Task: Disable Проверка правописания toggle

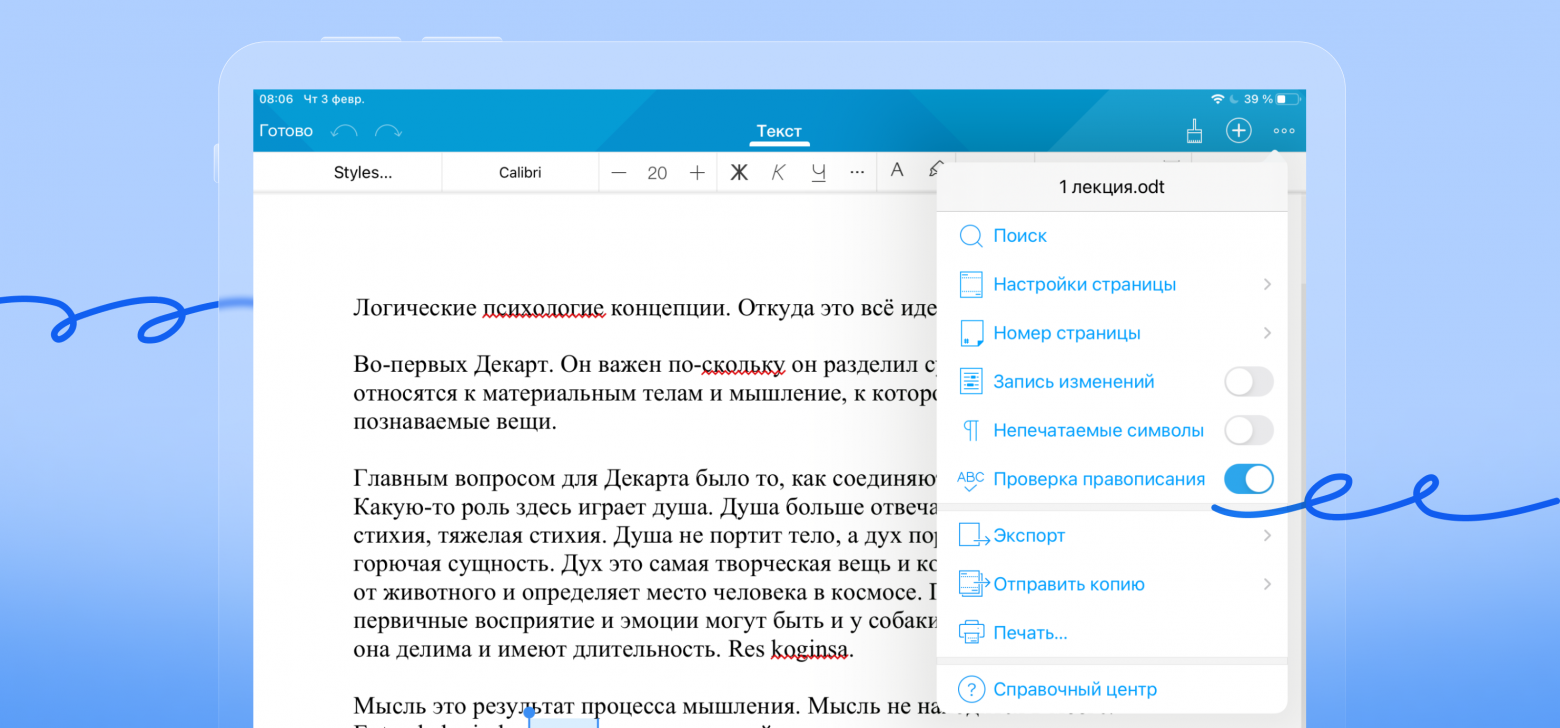Action: pyautogui.click(x=1248, y=479)
